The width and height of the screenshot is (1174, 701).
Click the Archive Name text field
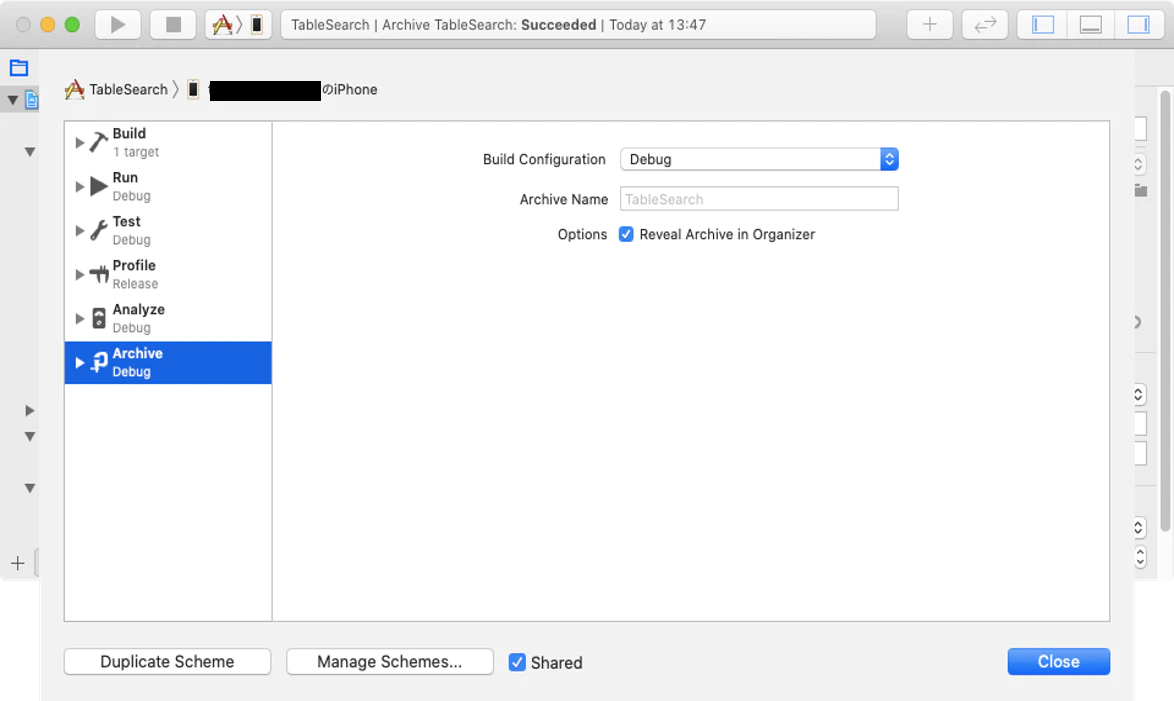coord(759,199)
